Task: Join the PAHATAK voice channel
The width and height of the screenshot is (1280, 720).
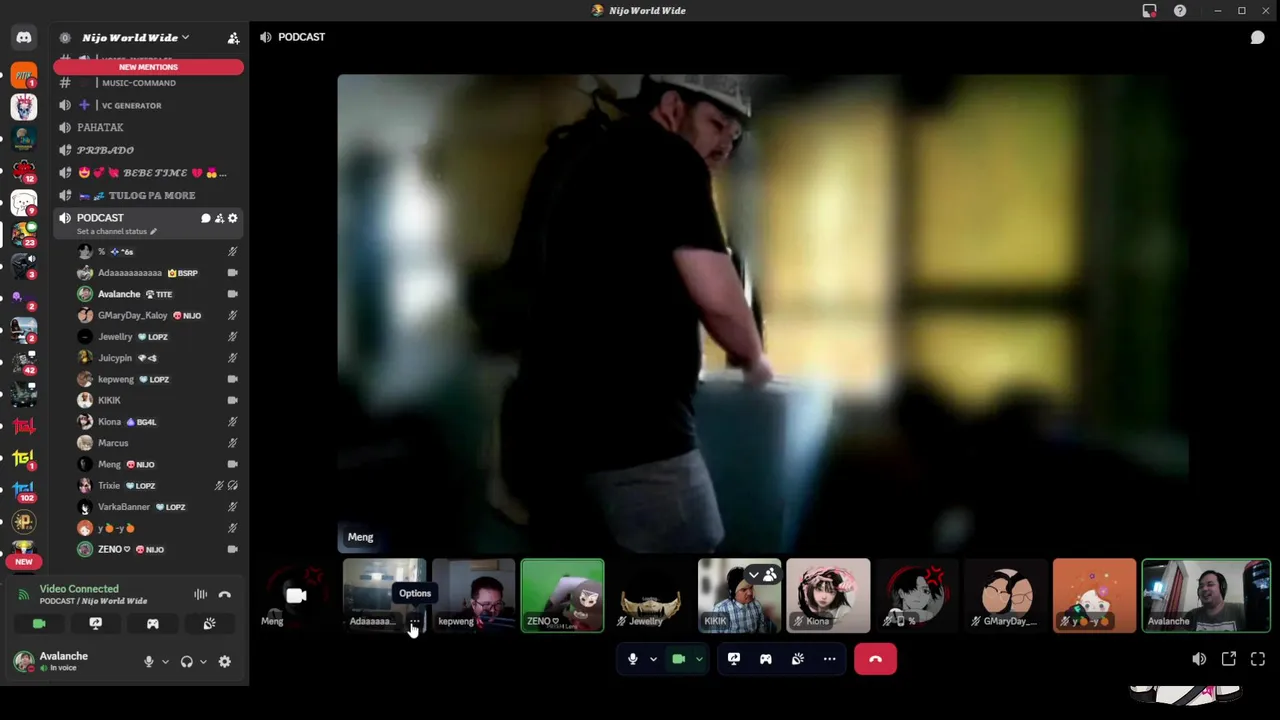Action: pyautogui.click(x=148, y=128)
